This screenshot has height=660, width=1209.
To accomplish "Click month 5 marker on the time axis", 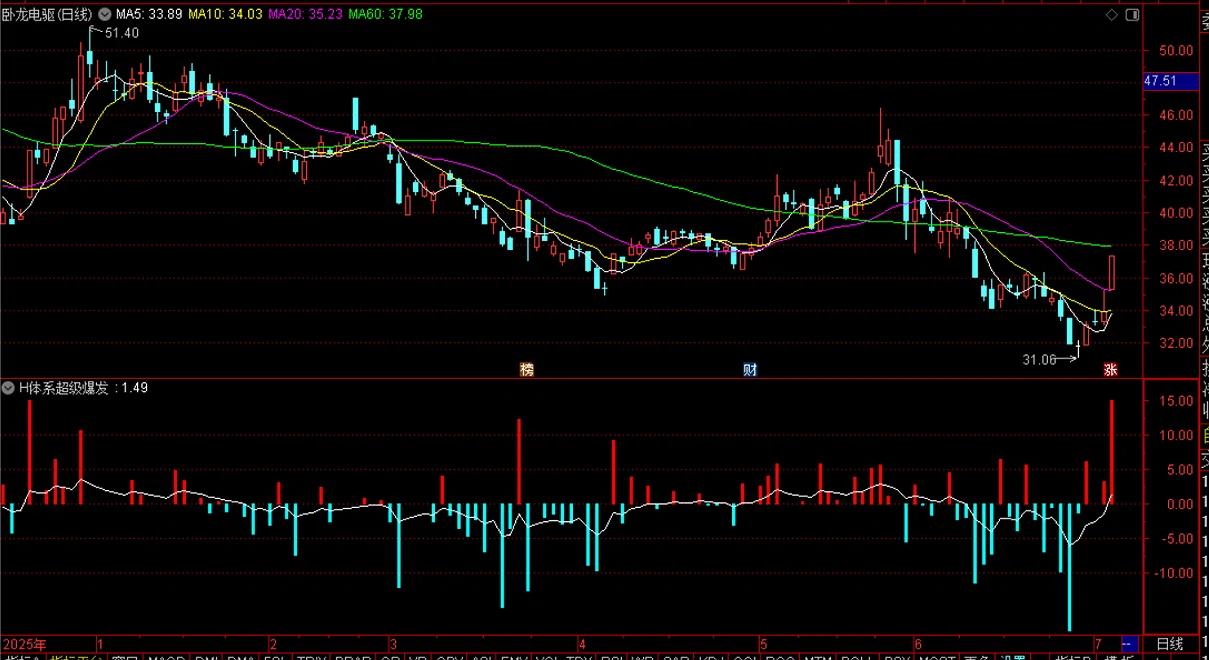I will [x=762, y=643].
